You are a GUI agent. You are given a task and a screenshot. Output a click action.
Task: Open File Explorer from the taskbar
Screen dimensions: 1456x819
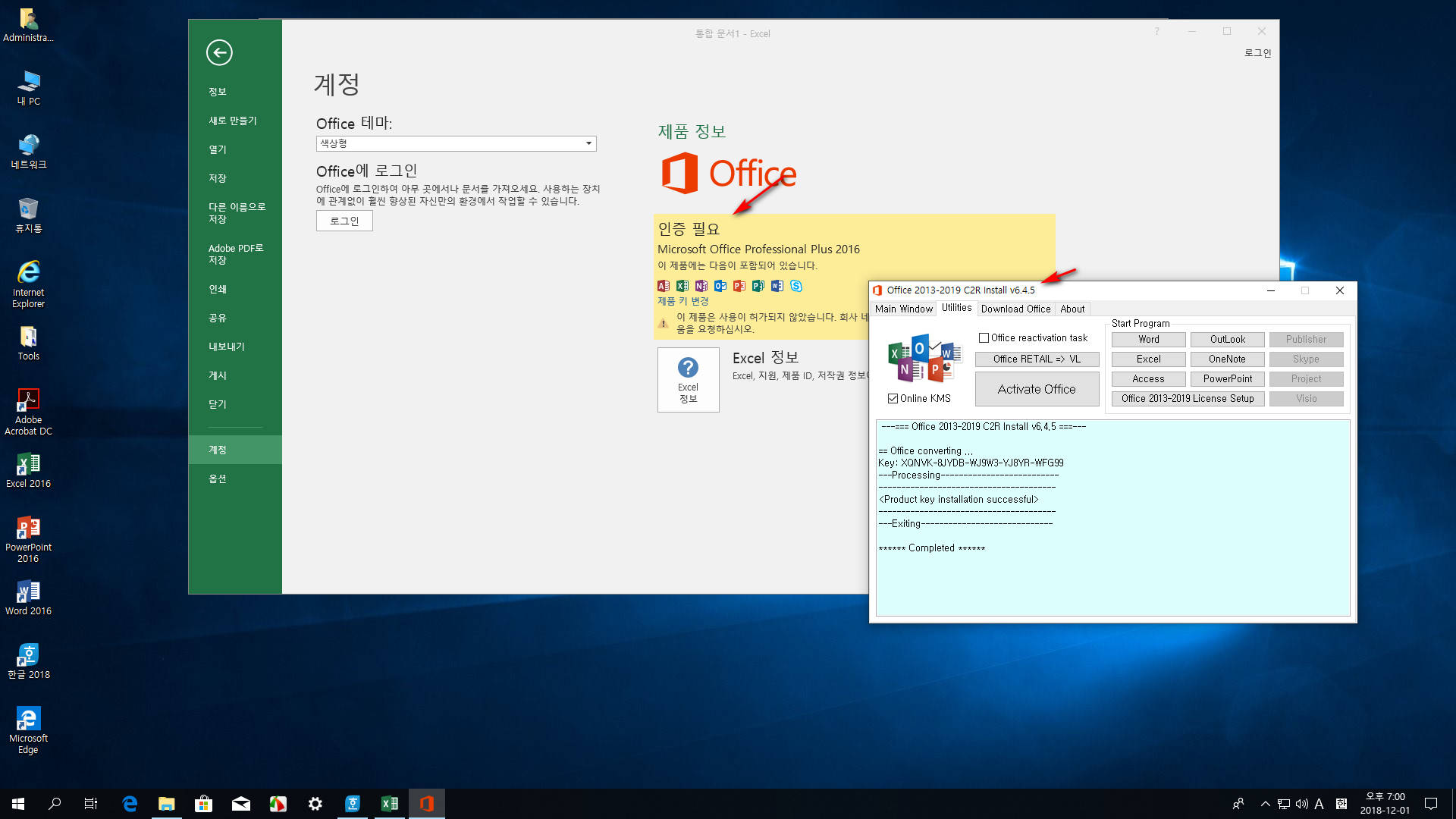(x=166, y=804)
